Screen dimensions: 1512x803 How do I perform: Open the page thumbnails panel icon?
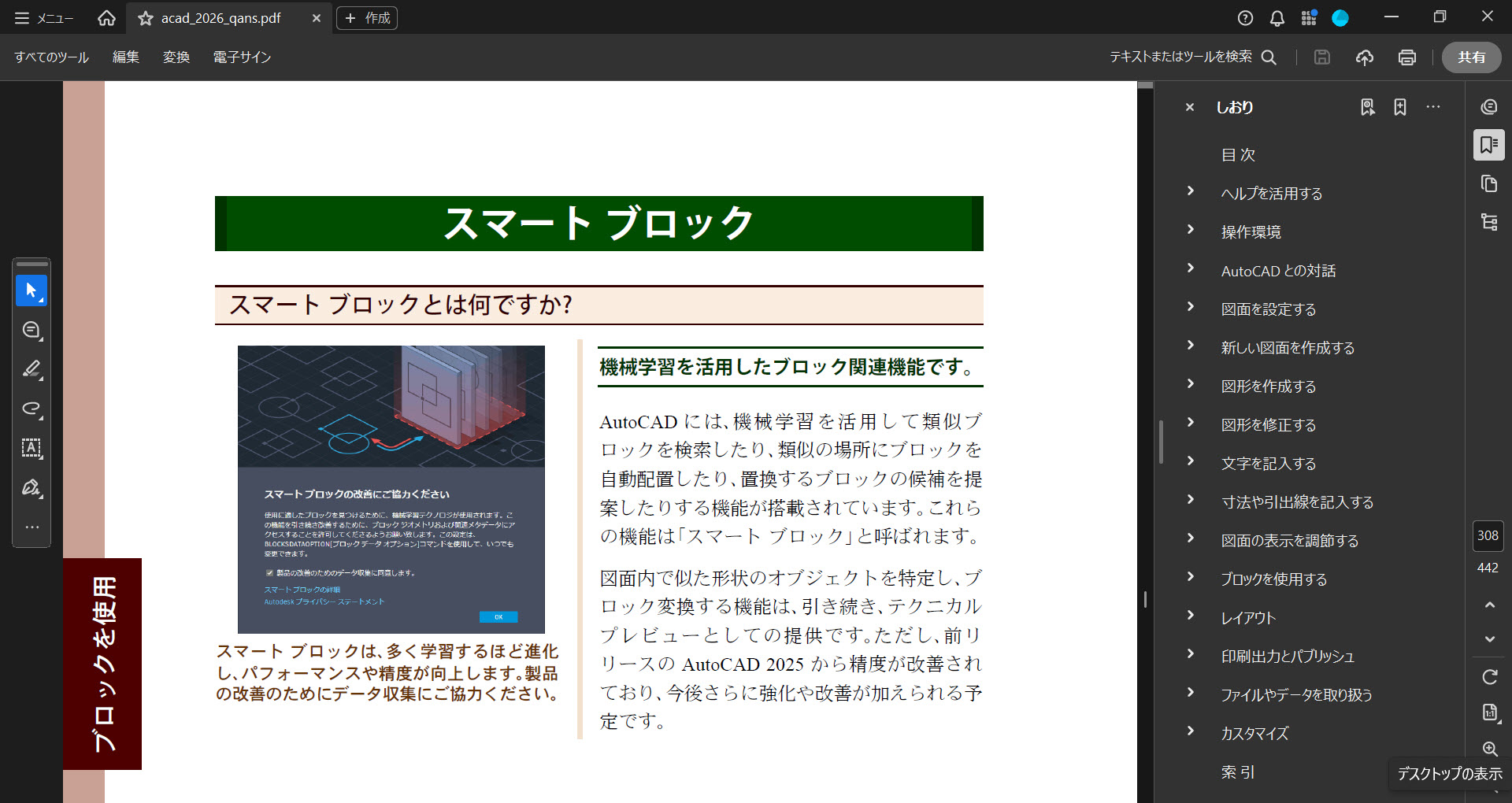(x=1488, y=183)
